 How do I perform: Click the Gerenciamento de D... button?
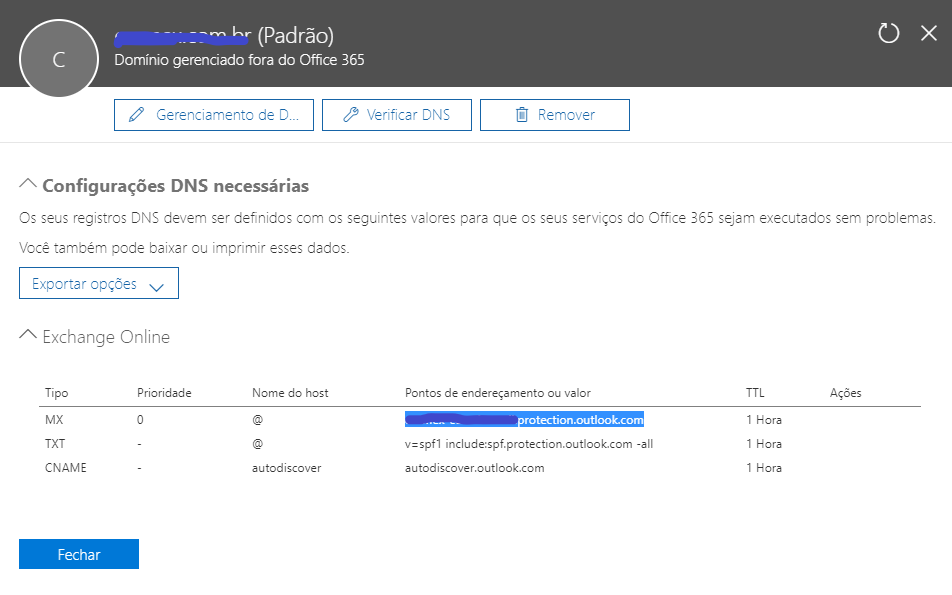point(214,115)
